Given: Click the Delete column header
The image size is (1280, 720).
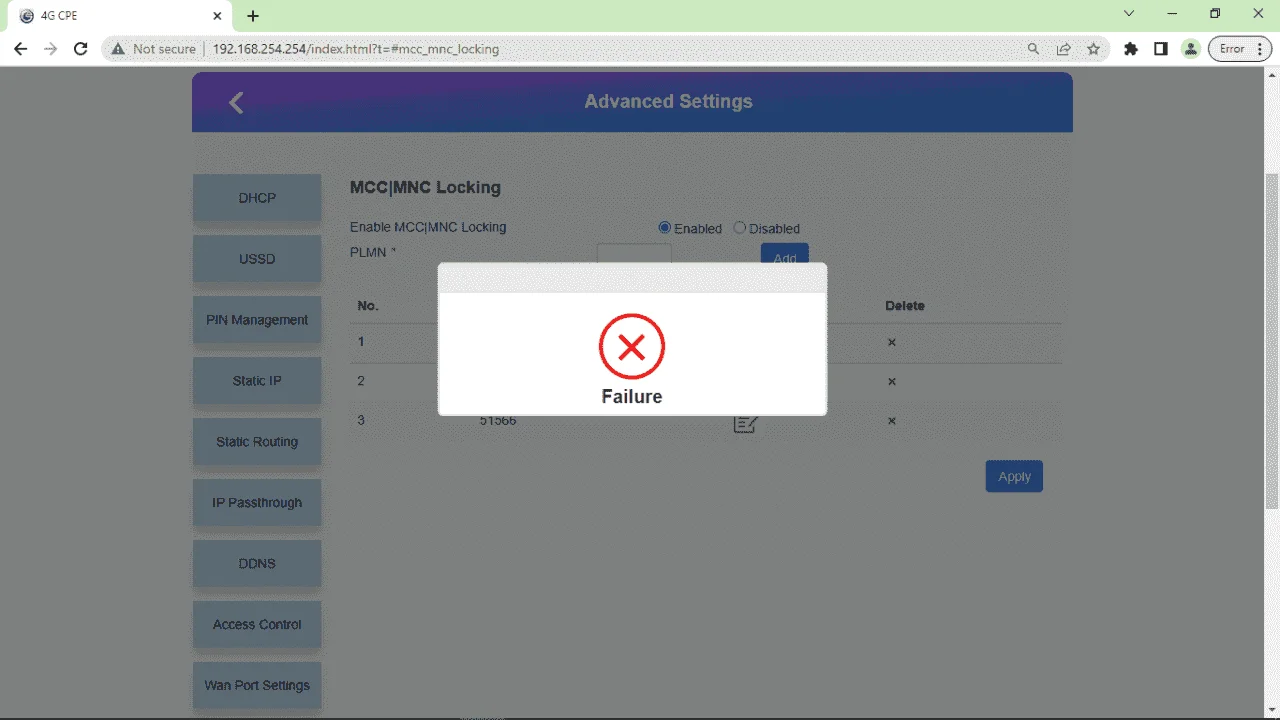Looking at the screenshot, I should 905,305.
